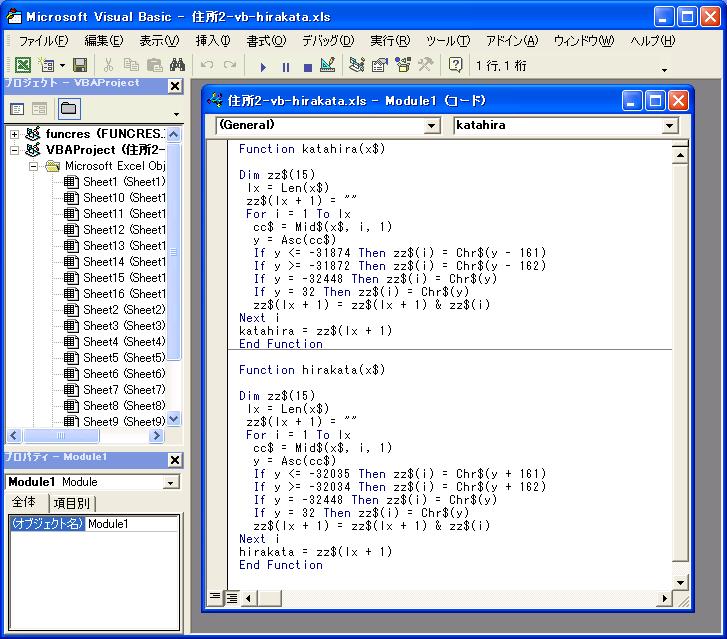This screenshot has height=639, width=727.
Task: Click project tree scroll right arrow
Action: tap(156, 435)
